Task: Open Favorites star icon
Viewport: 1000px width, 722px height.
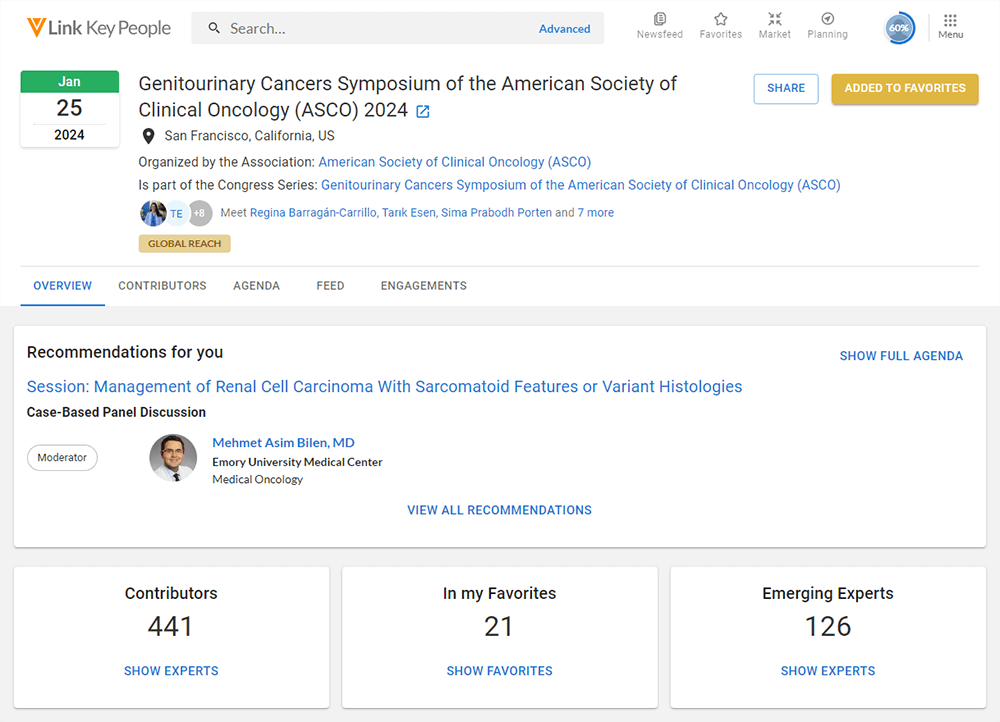Action: pos(720,20)
